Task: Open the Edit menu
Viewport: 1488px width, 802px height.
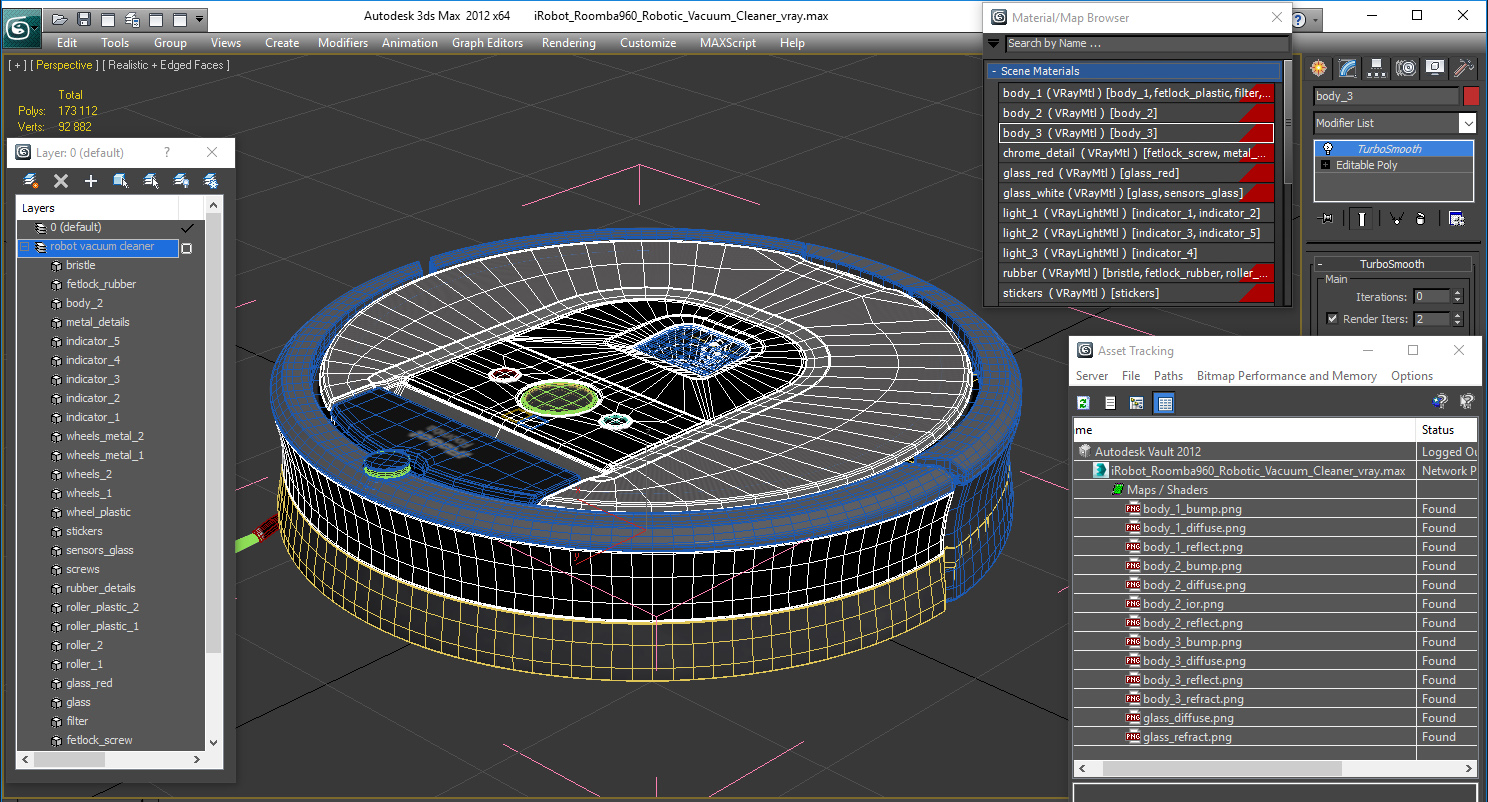Action: coord(67,43)
